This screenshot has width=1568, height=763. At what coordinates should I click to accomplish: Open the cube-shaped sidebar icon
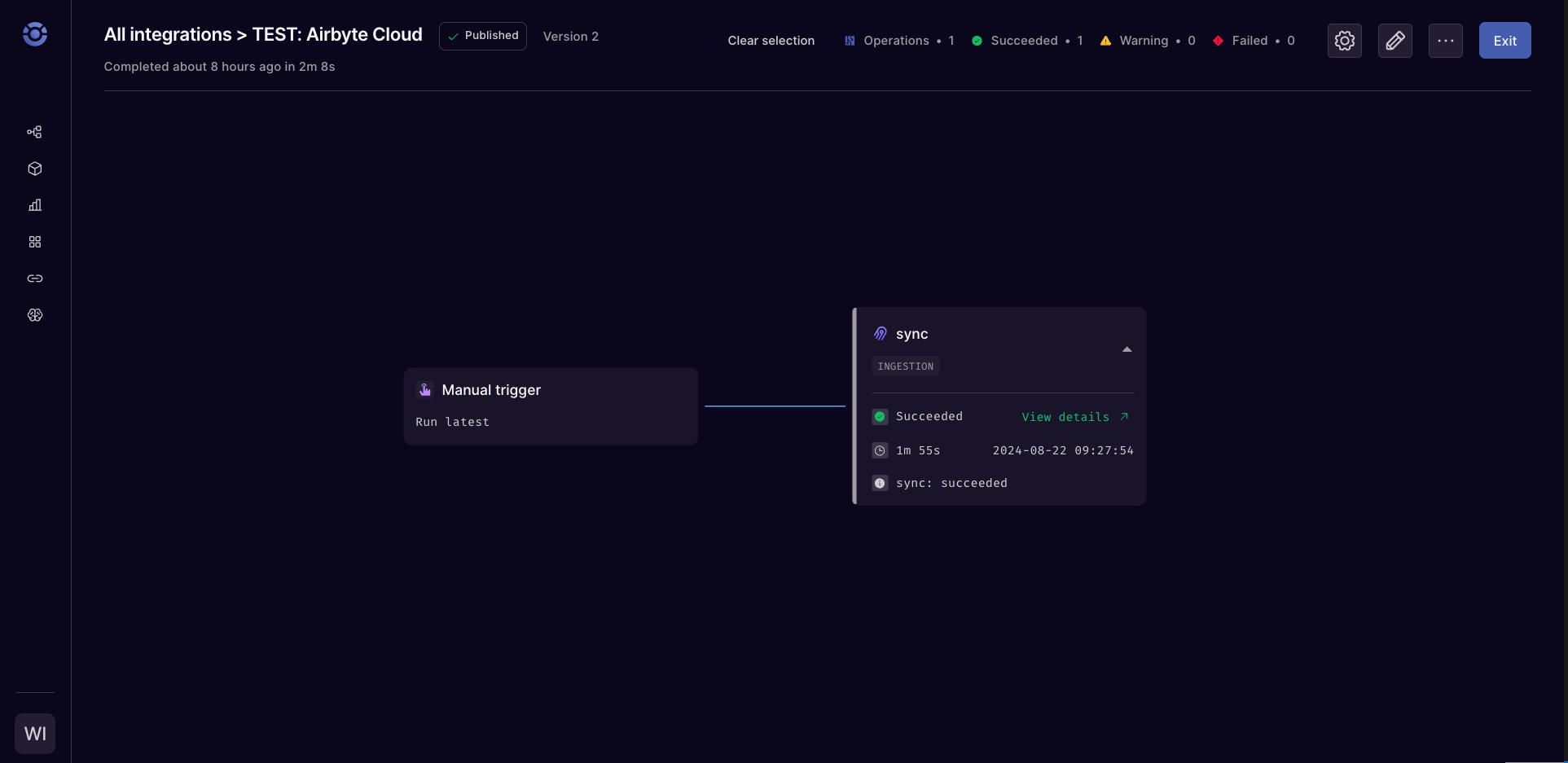point(35,169)
